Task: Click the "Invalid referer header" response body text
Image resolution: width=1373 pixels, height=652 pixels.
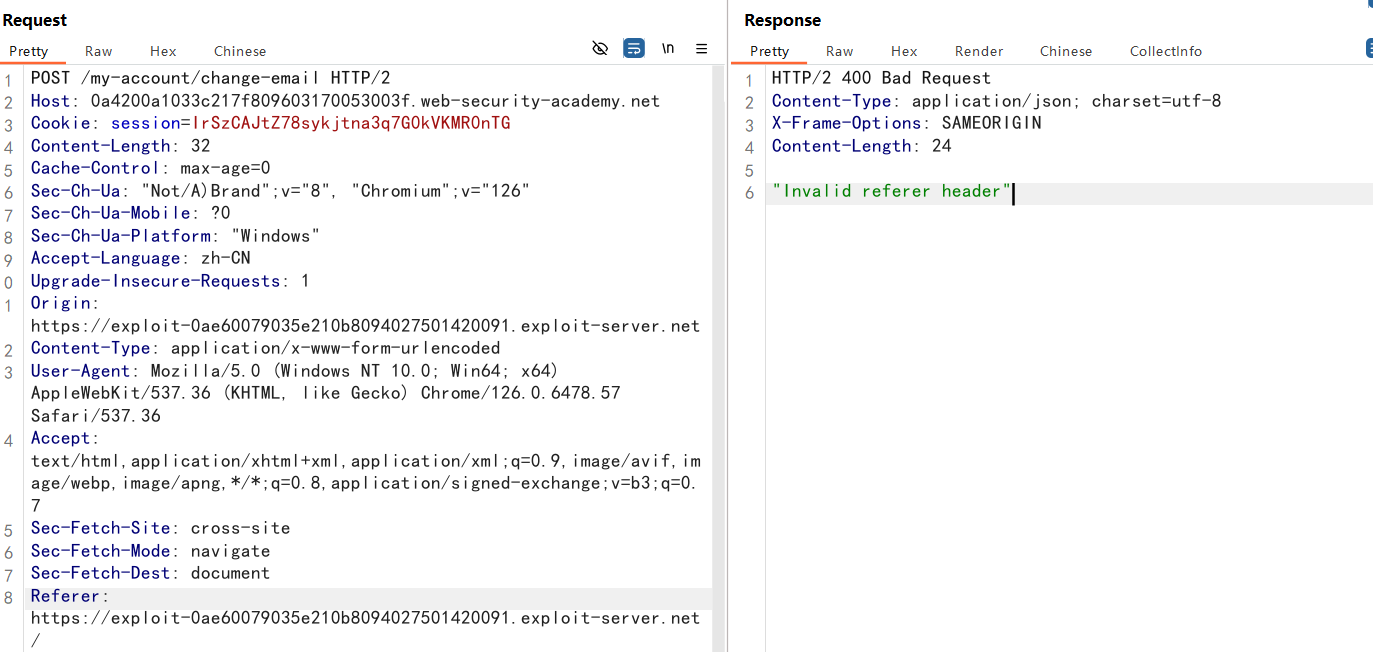Action: point(892,191)
